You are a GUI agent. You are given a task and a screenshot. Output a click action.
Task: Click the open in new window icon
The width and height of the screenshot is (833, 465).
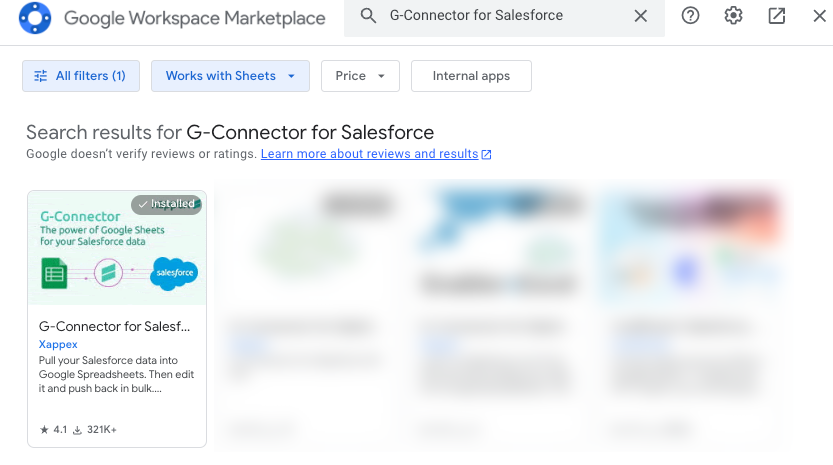click(x=776, y=16)
